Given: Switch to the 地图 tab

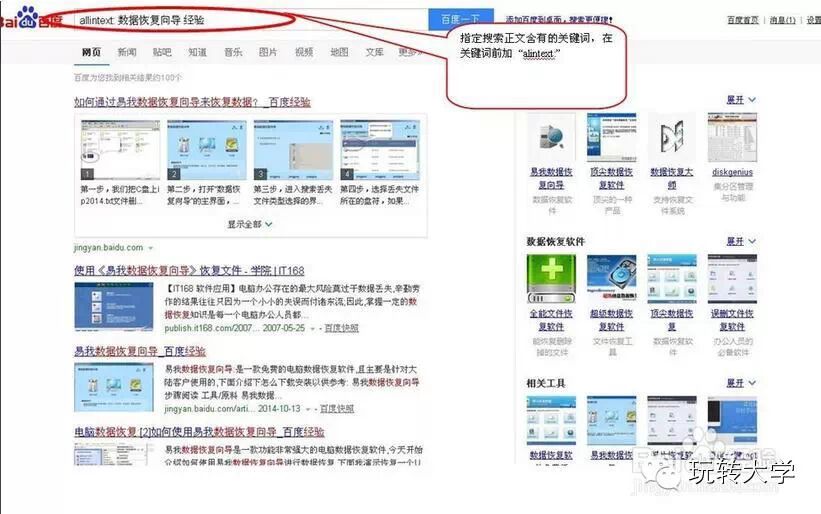Looking at the screenshot, I should [x=339, y=52].
